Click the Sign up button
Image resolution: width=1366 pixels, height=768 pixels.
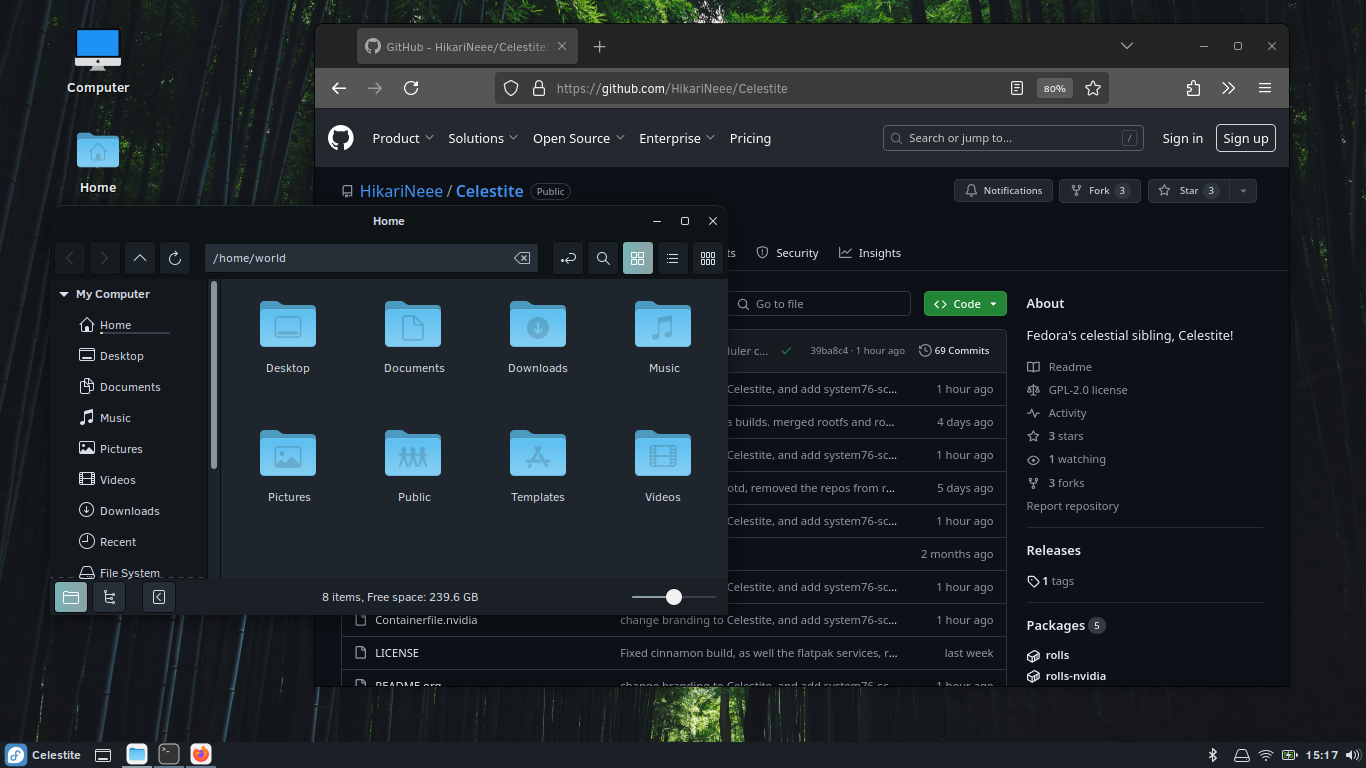point(1245,138)
